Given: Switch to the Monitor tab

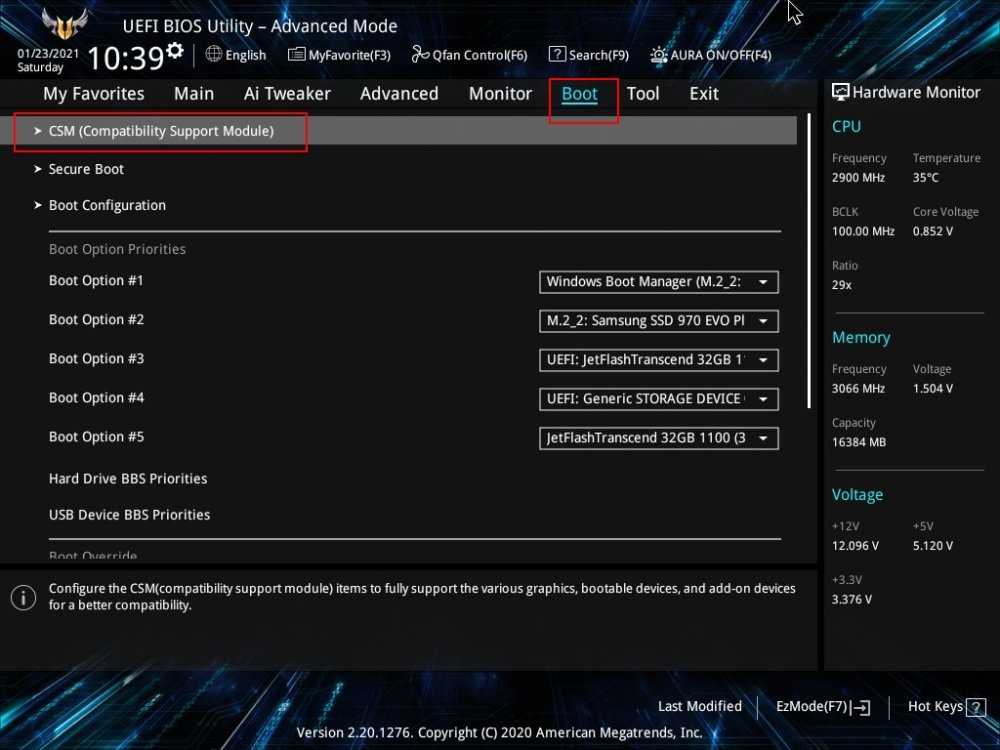Looking at the screenshot, I should [x=500, y=94].
